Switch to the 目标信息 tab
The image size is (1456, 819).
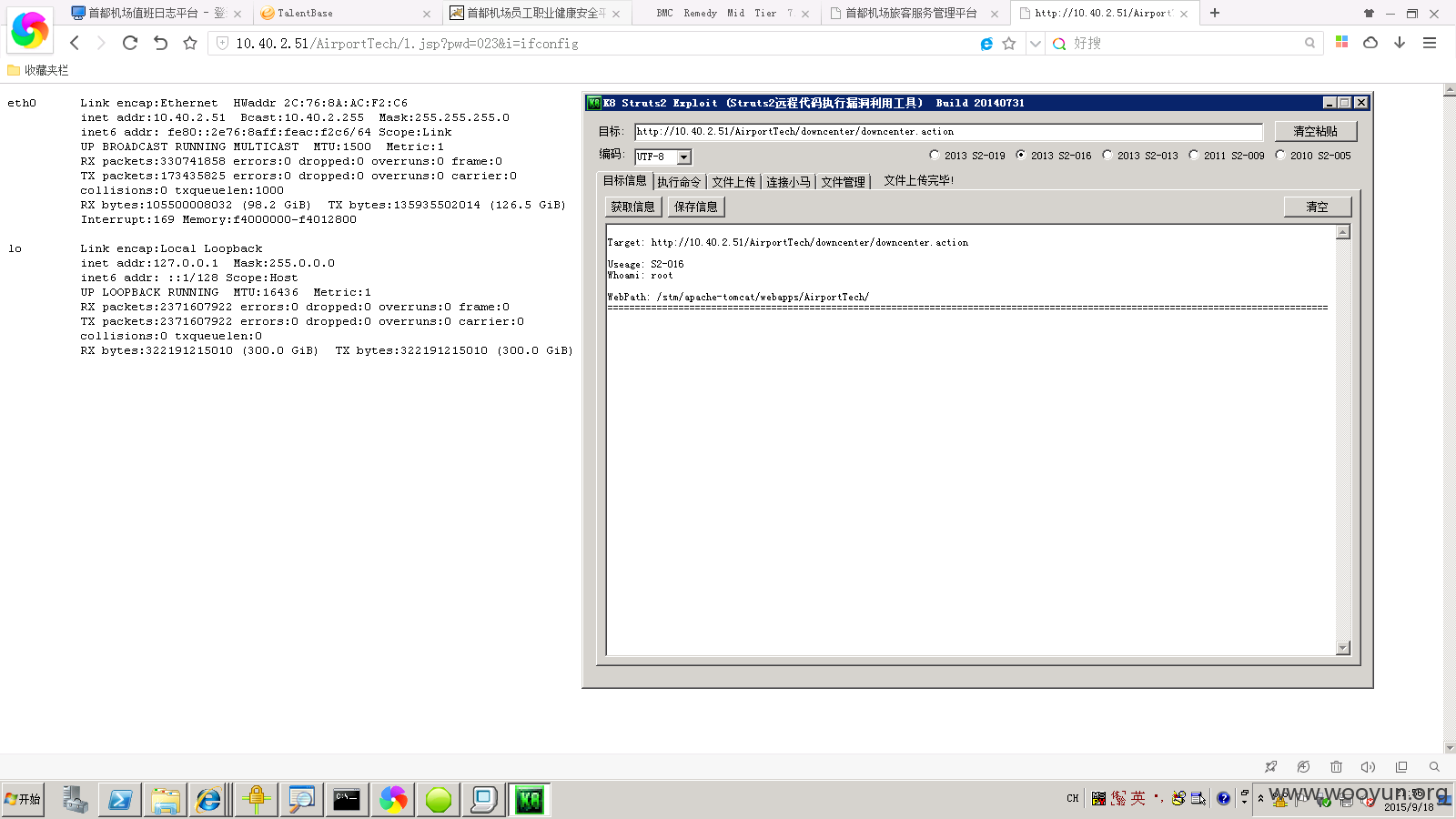coord(624,180)
